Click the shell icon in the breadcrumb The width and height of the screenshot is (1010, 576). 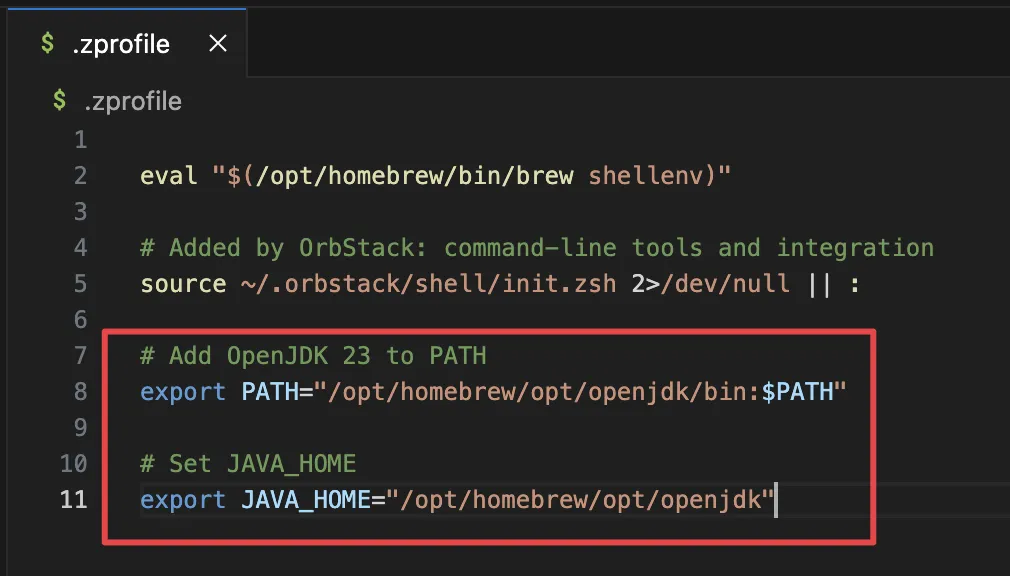(60, 101)
